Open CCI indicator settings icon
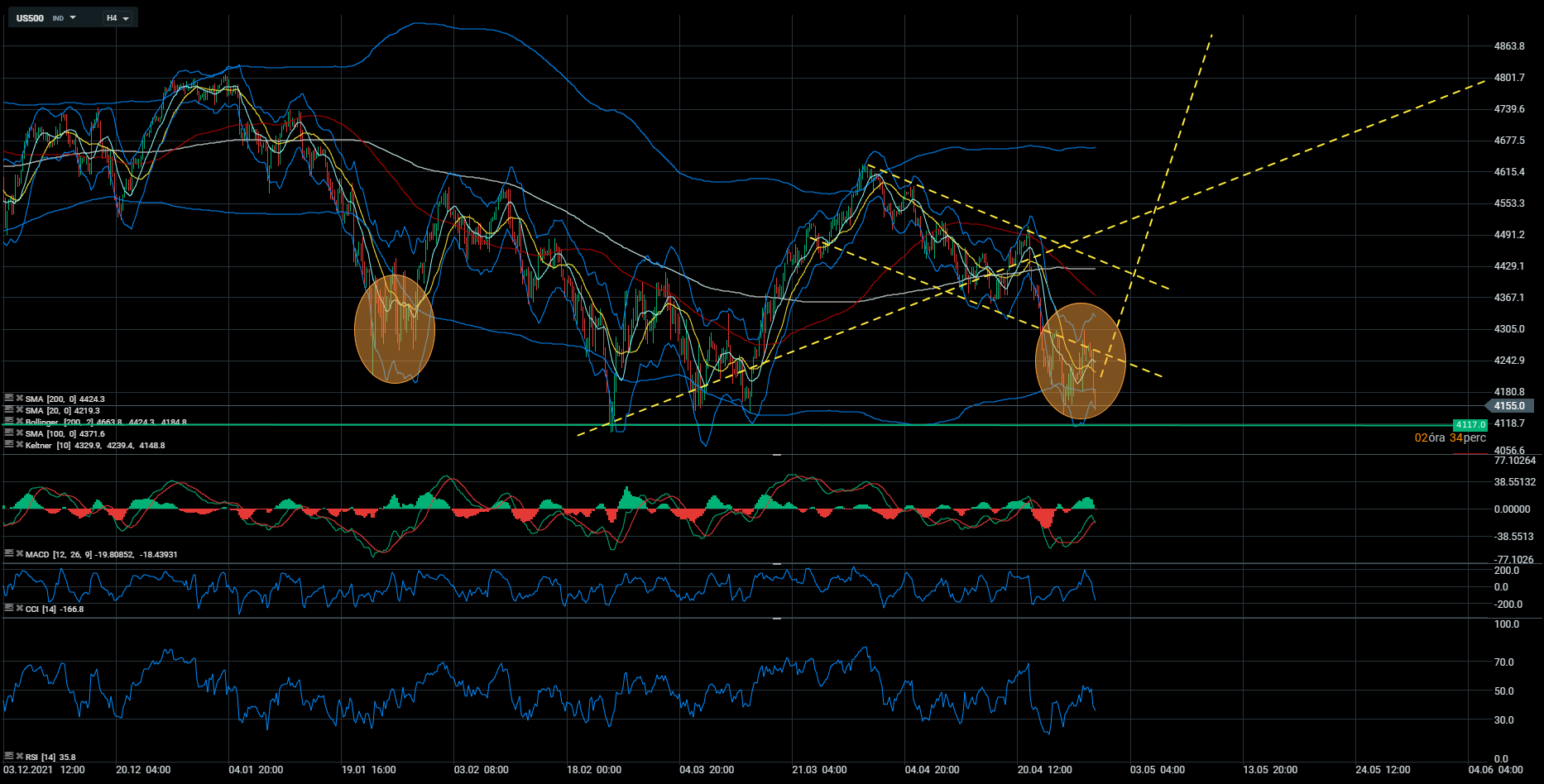This screenshot has width=1544, height=784. click(9, 609)
